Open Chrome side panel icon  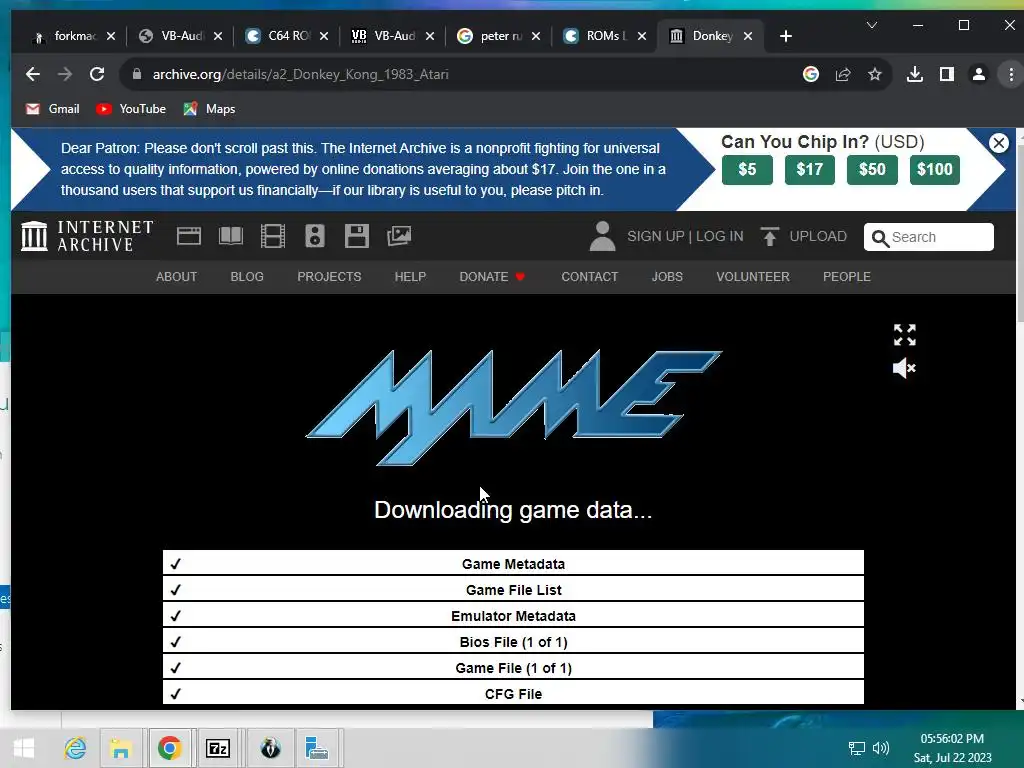946,74
